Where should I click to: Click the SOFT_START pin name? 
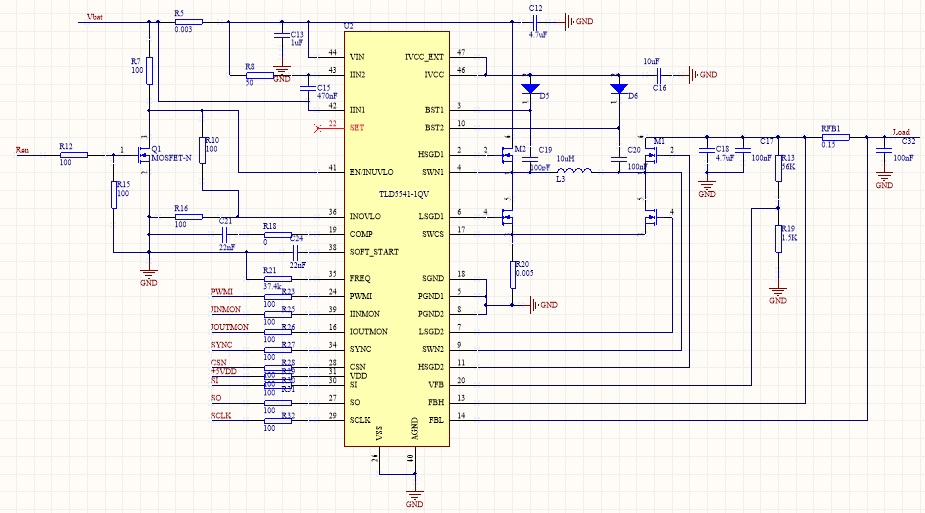[374, 252]
